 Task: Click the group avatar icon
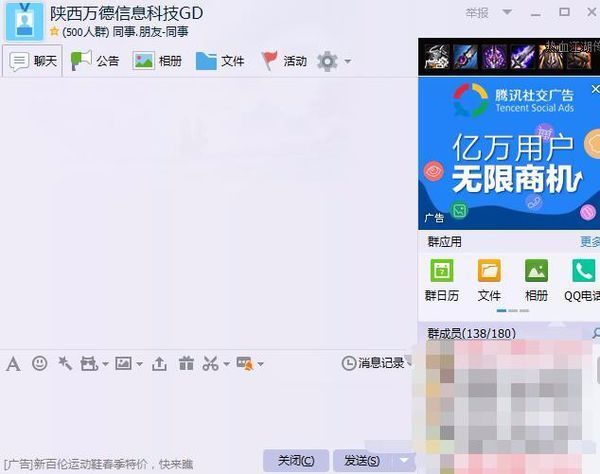[x=25, y=21]
